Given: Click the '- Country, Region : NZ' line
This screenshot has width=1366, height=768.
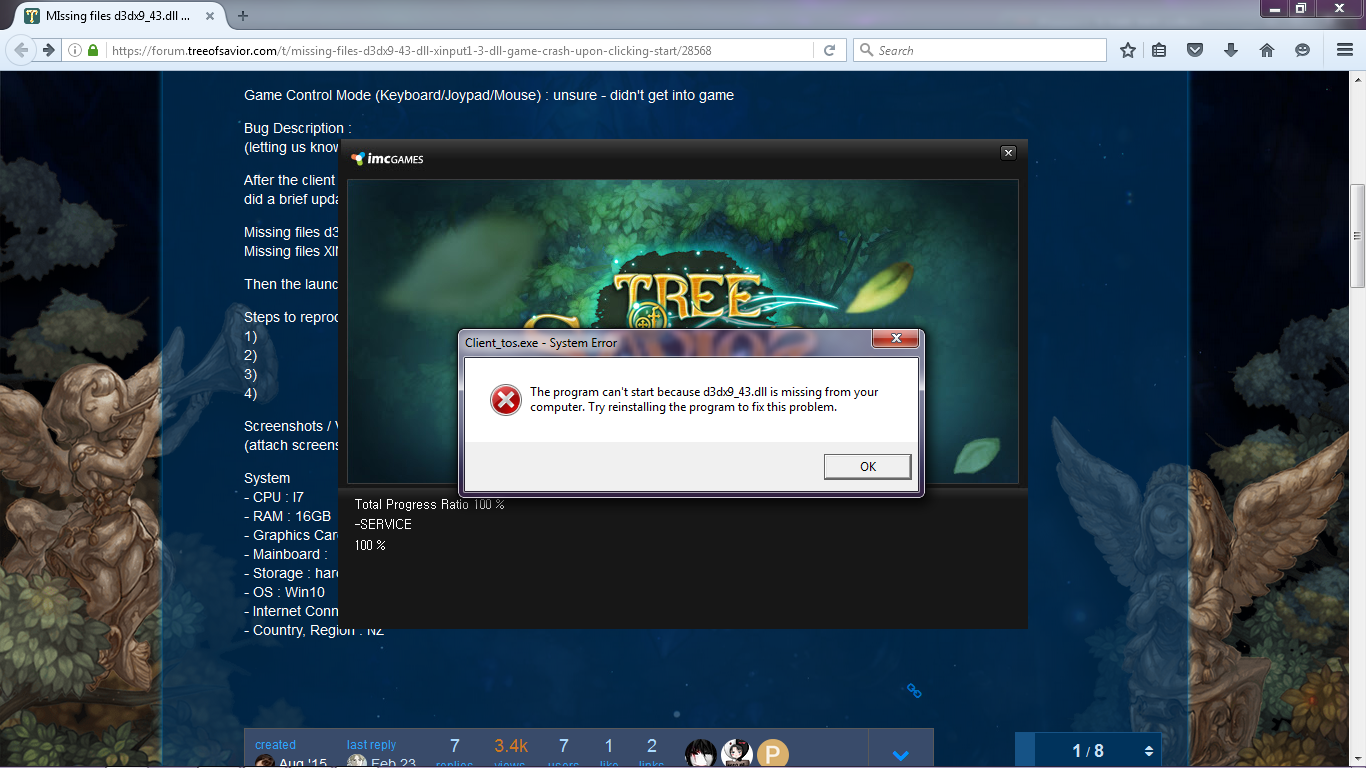Looking at the screenshot, I should [x=314, y=630].
